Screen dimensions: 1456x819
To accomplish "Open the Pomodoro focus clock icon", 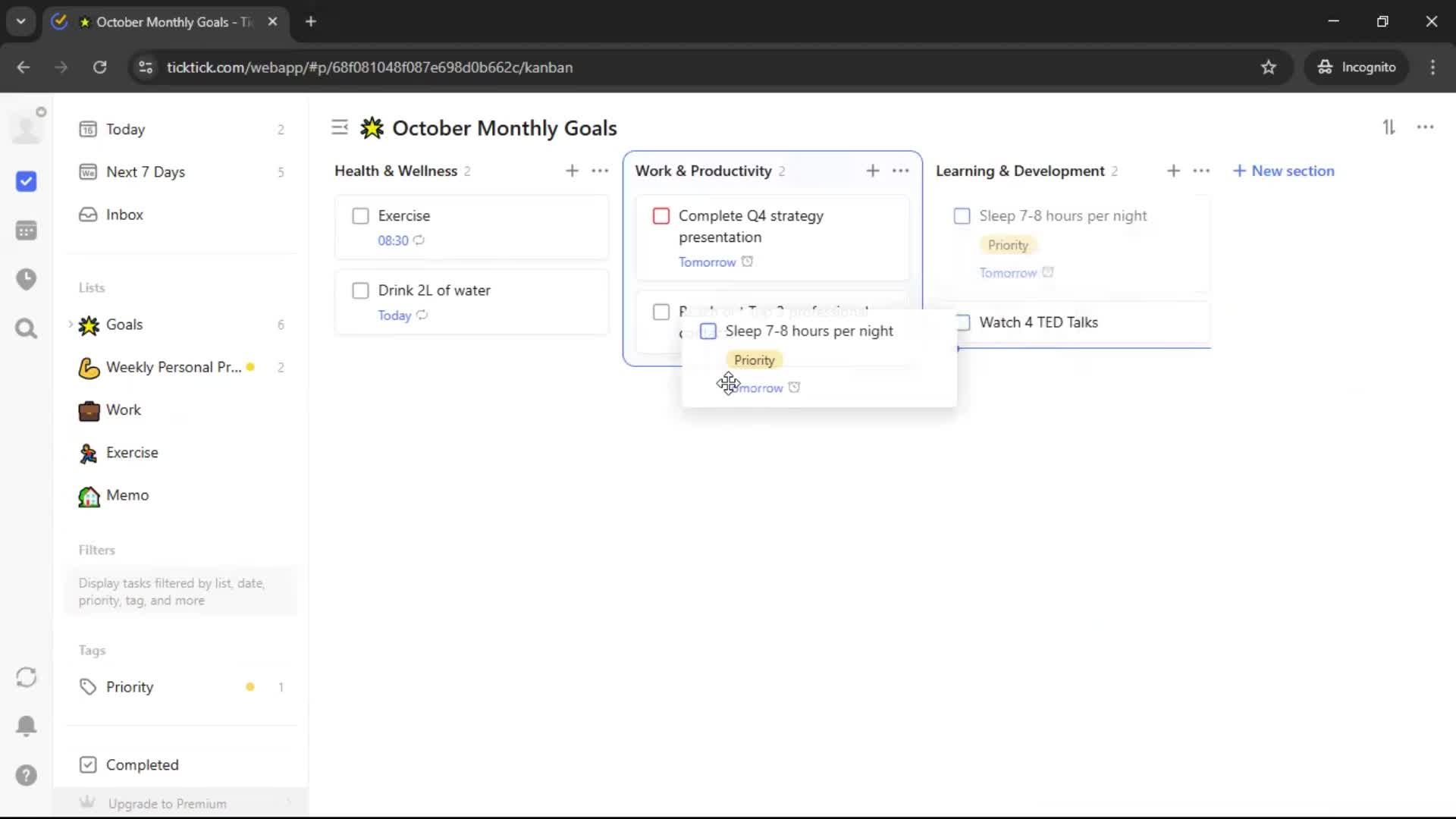I will point(26,279).
